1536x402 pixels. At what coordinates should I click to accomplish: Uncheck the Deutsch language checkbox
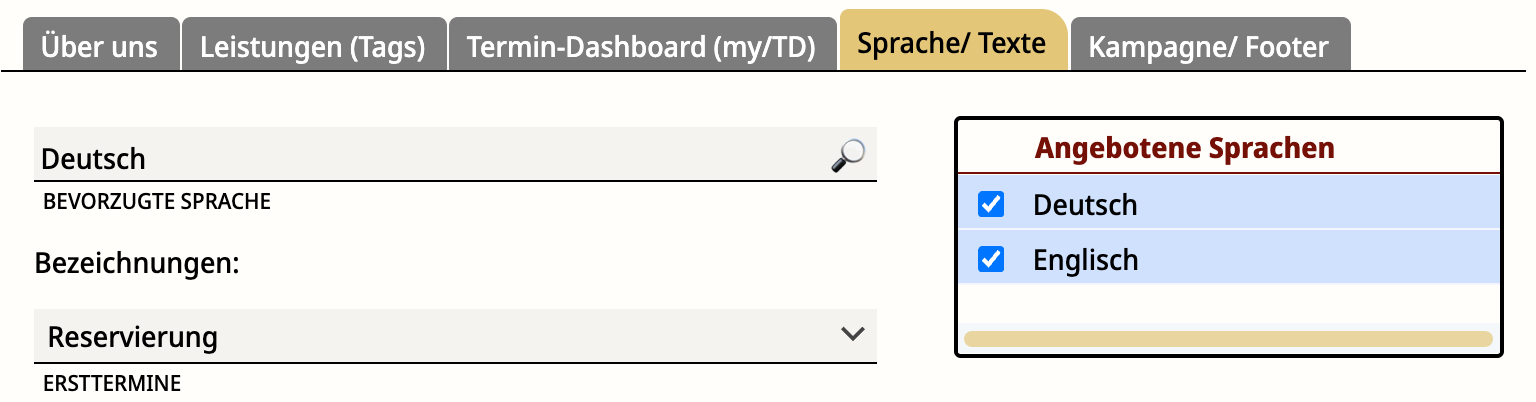coord(990,205)
